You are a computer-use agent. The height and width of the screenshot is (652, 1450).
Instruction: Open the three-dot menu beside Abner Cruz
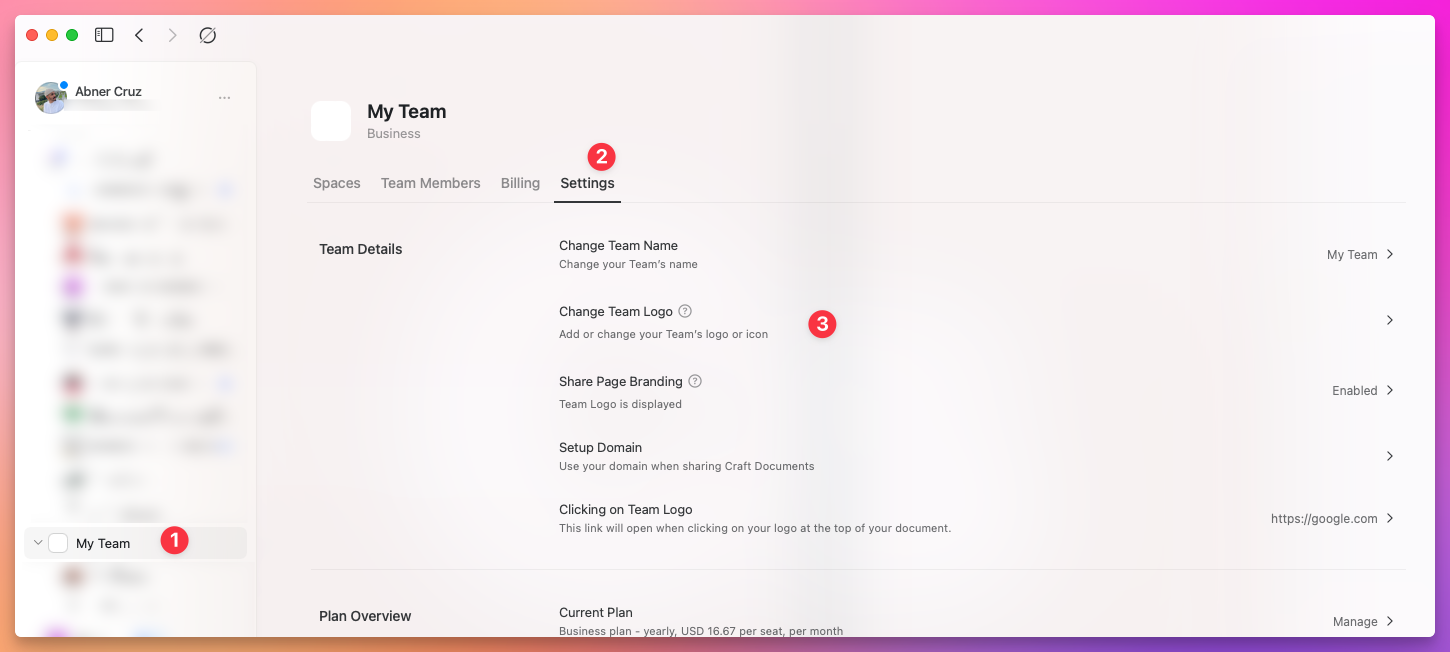point(224,98)
